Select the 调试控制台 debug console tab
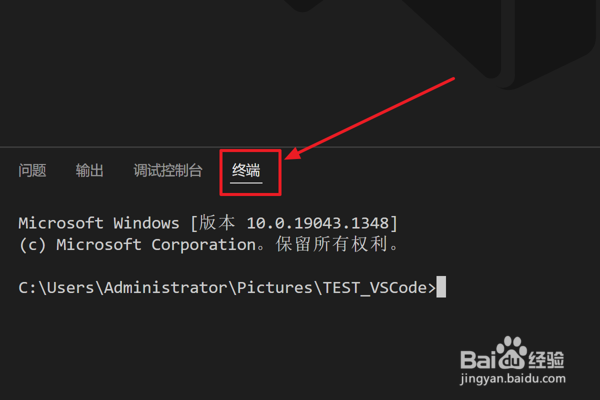This screenshot has width=600, height=400. click(x=168, y=171)
